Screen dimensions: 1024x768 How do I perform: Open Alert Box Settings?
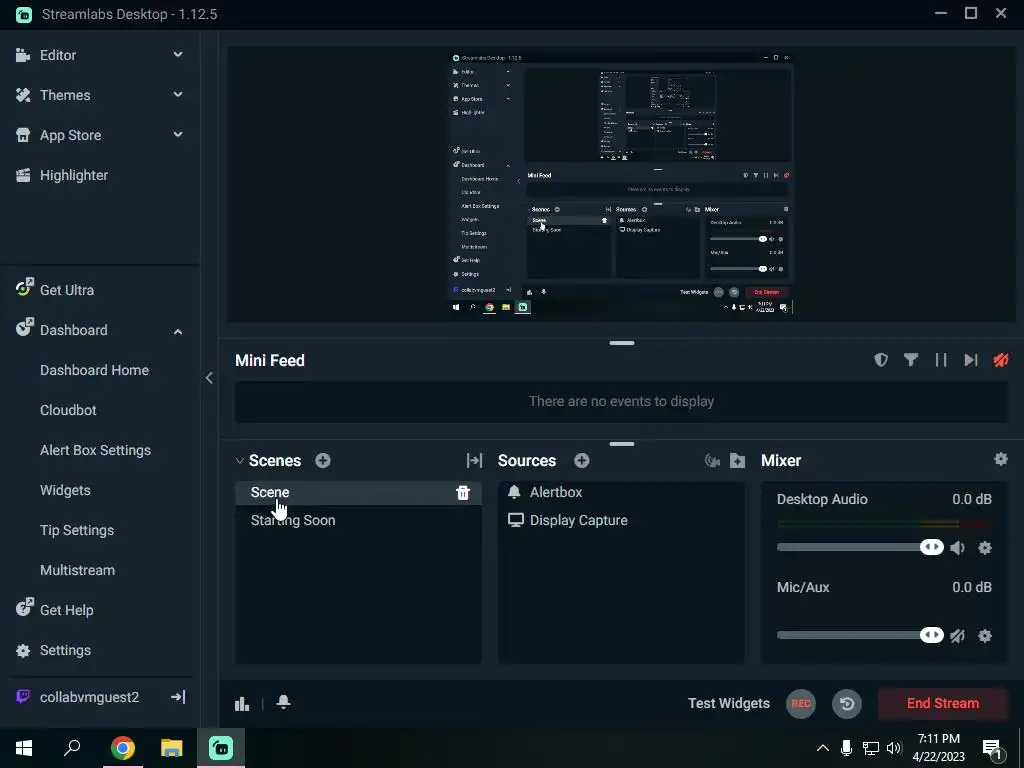[x=95, y=450]
